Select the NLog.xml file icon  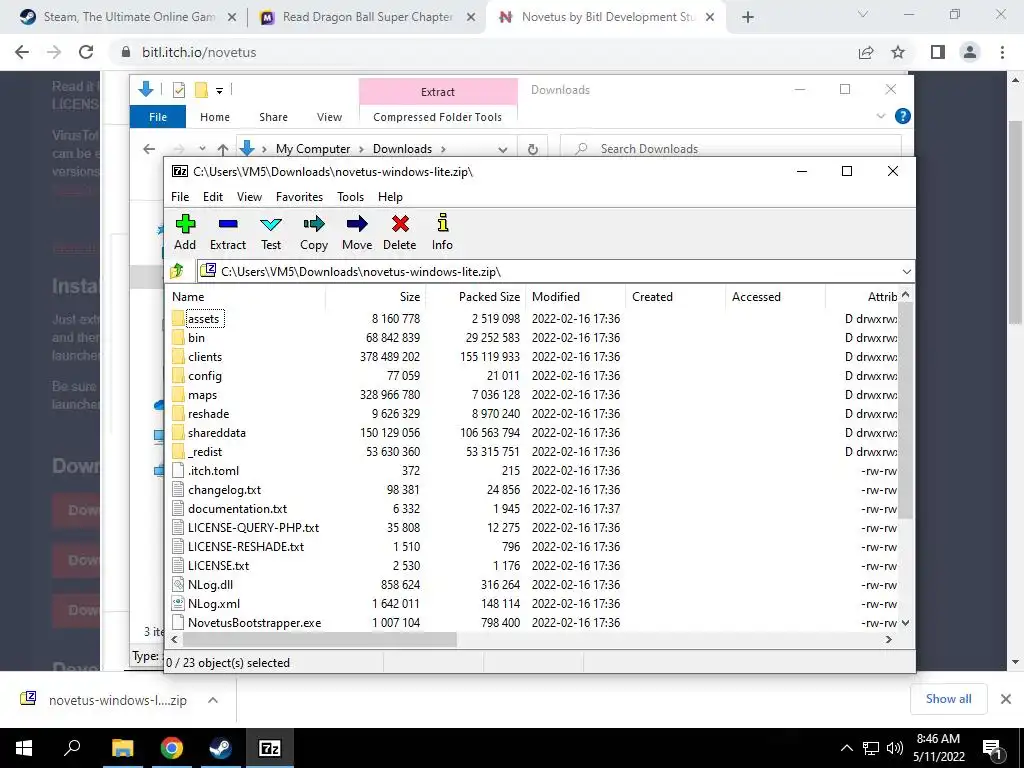coord(178,603)
